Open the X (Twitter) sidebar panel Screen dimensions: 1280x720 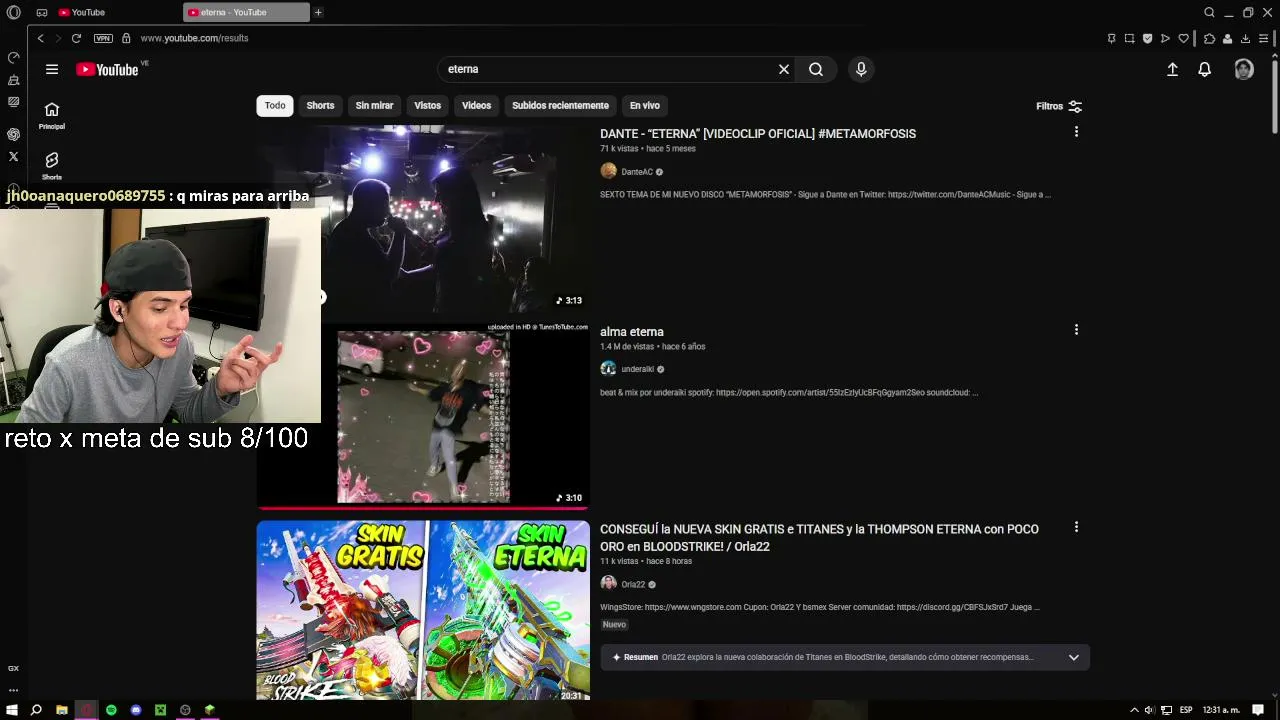point(13,156)
